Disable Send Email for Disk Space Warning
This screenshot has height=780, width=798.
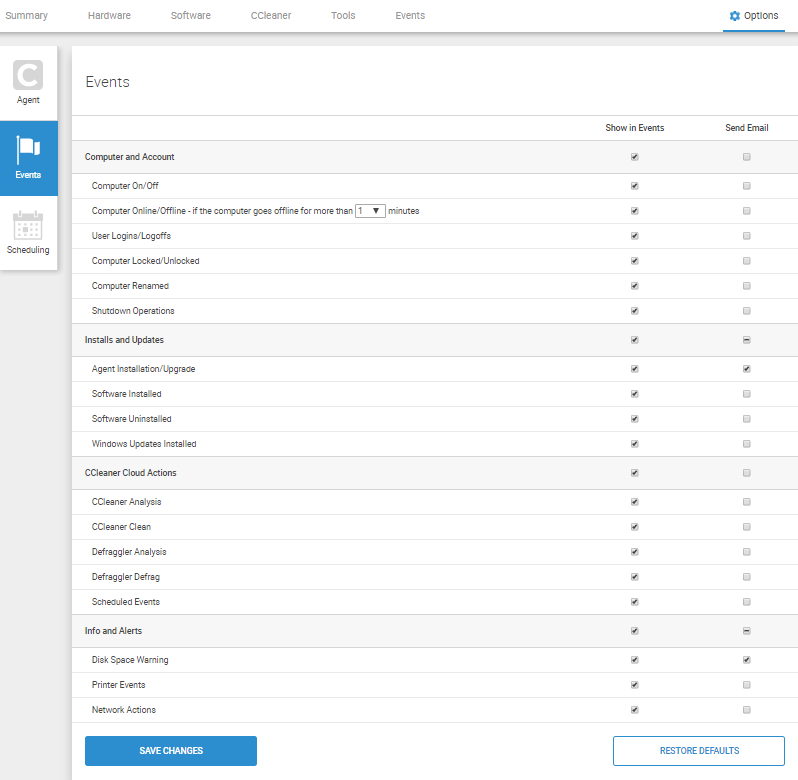[747, 659]
